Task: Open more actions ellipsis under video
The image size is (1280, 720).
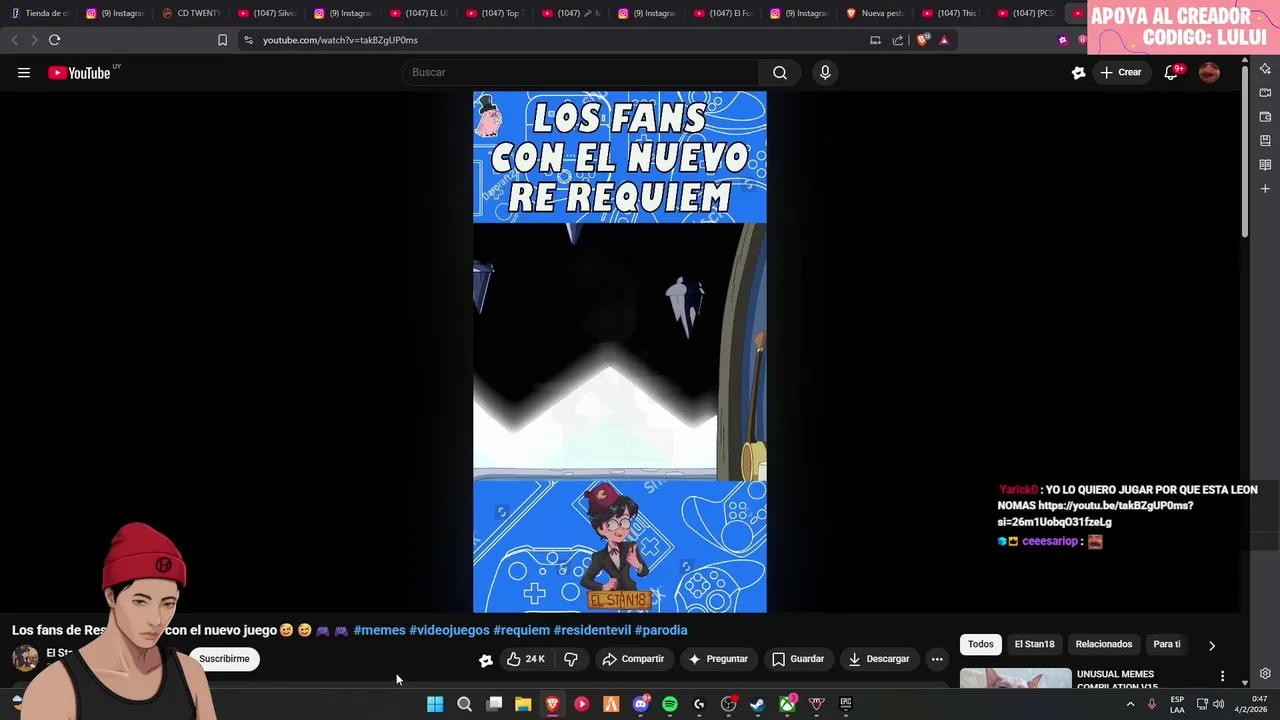Action: [937, 659]
